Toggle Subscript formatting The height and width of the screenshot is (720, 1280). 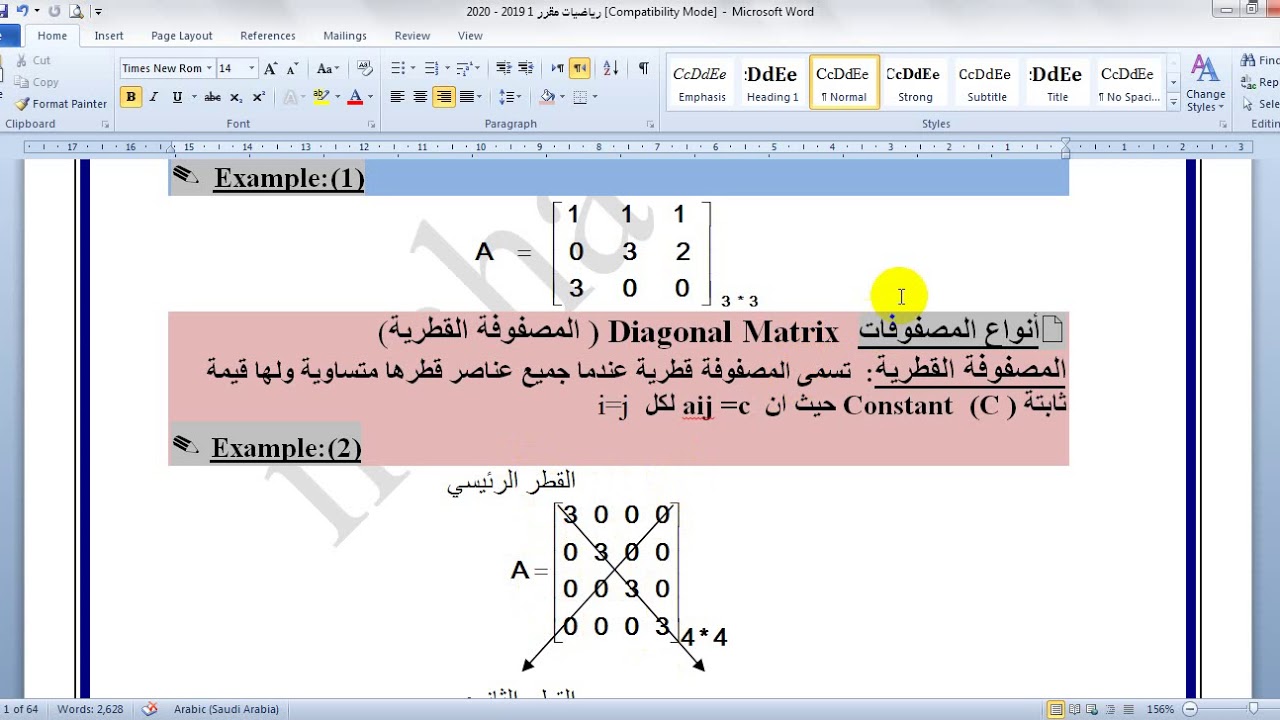pos(236,97)
